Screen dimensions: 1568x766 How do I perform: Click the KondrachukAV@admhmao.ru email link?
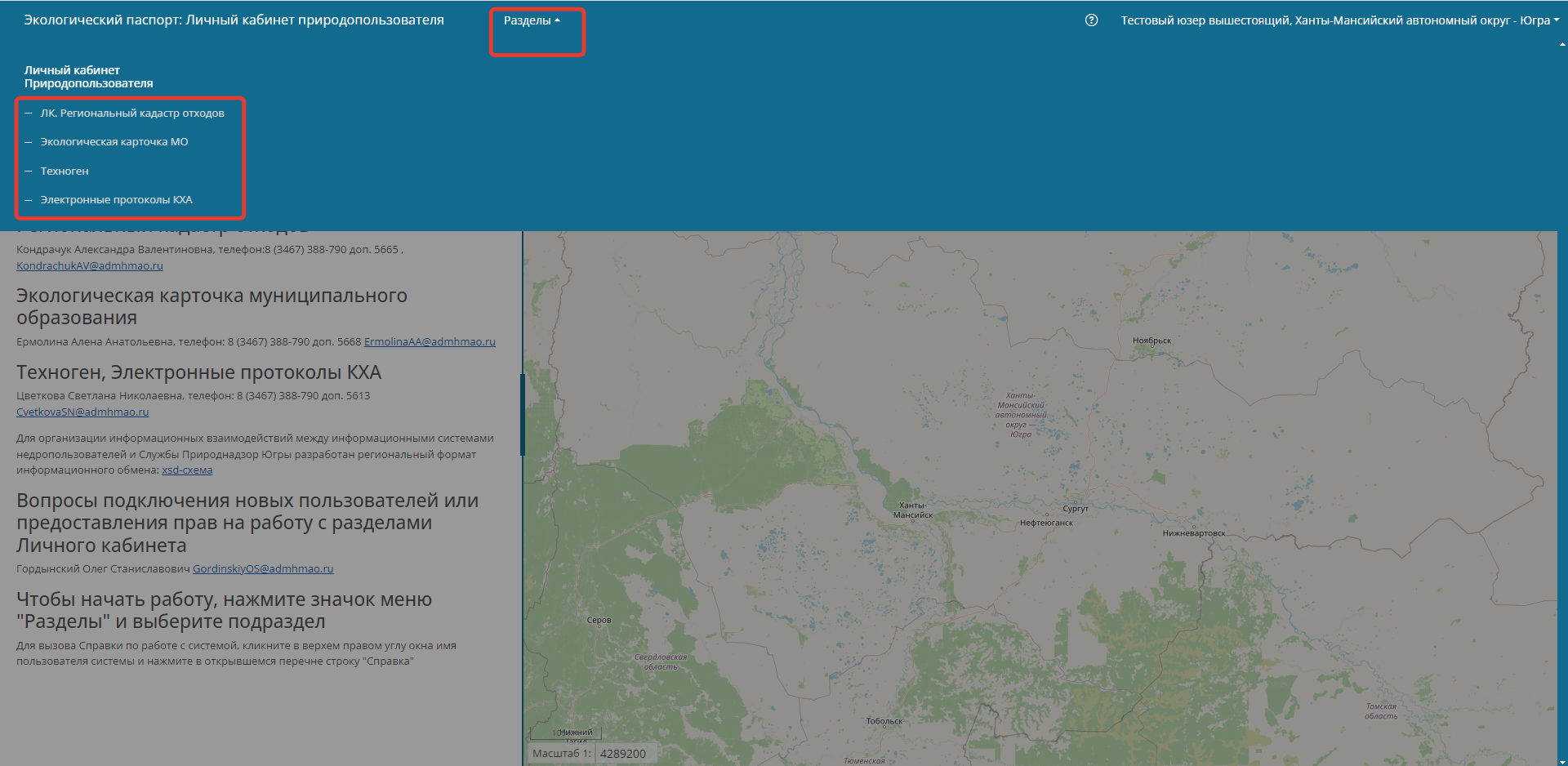point(90,266)
